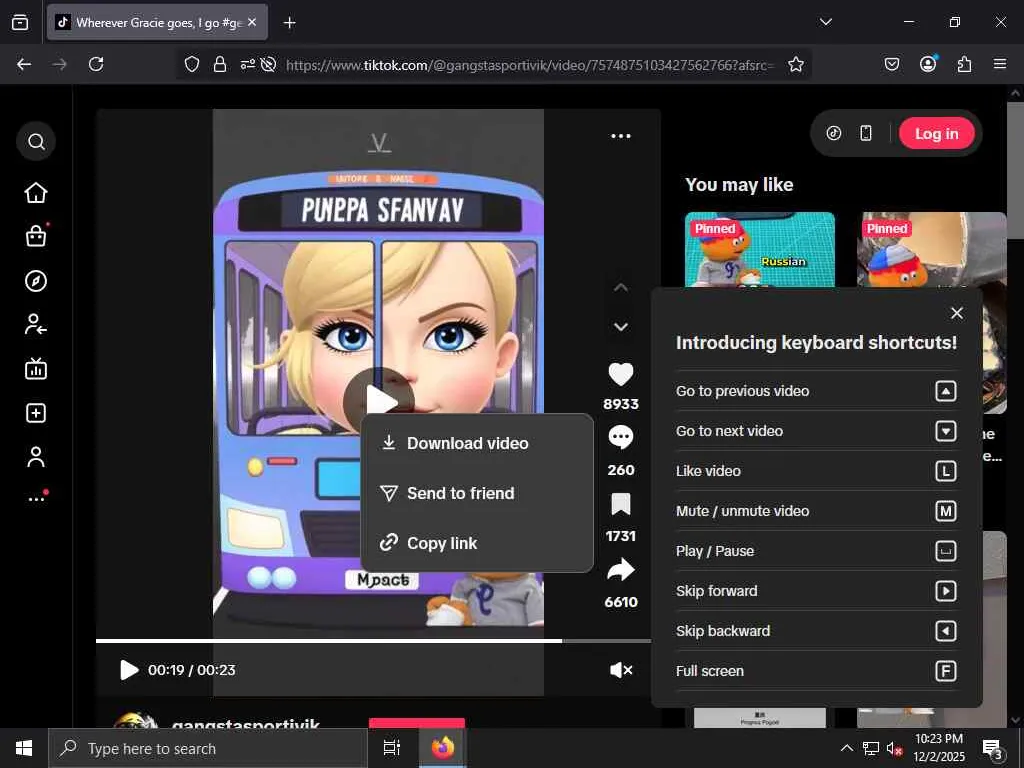Screen dimensions: 1024x768
Task: Click the Play / Pause spacebar key icon
Action: click(946, 551)
